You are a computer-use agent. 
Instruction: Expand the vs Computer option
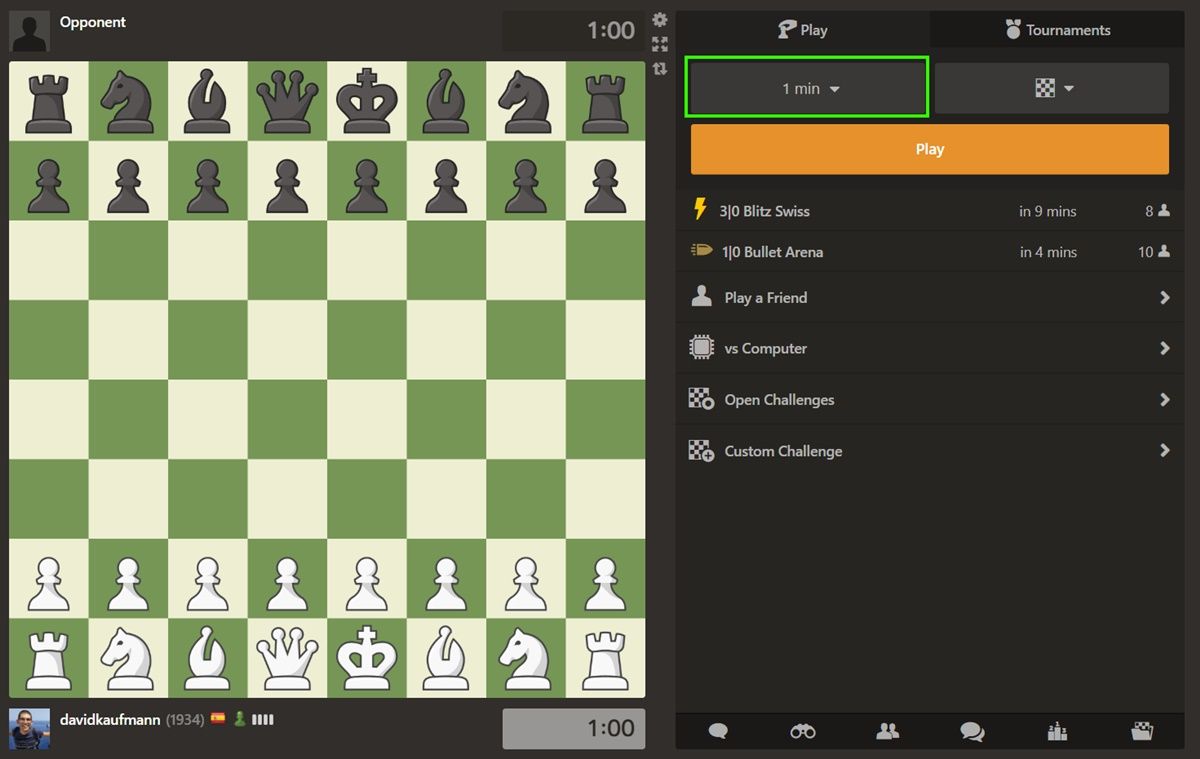(929, 348)
